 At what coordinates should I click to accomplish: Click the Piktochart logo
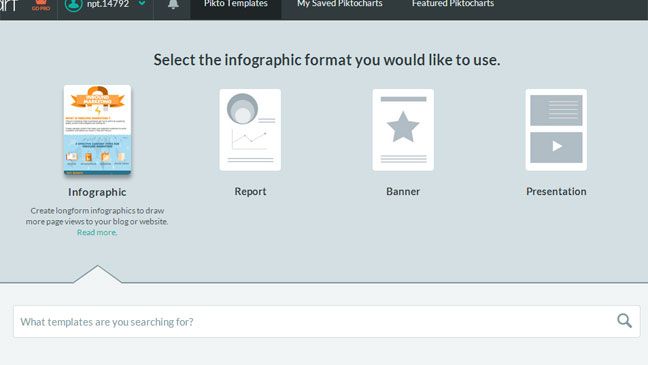point(8,5)
